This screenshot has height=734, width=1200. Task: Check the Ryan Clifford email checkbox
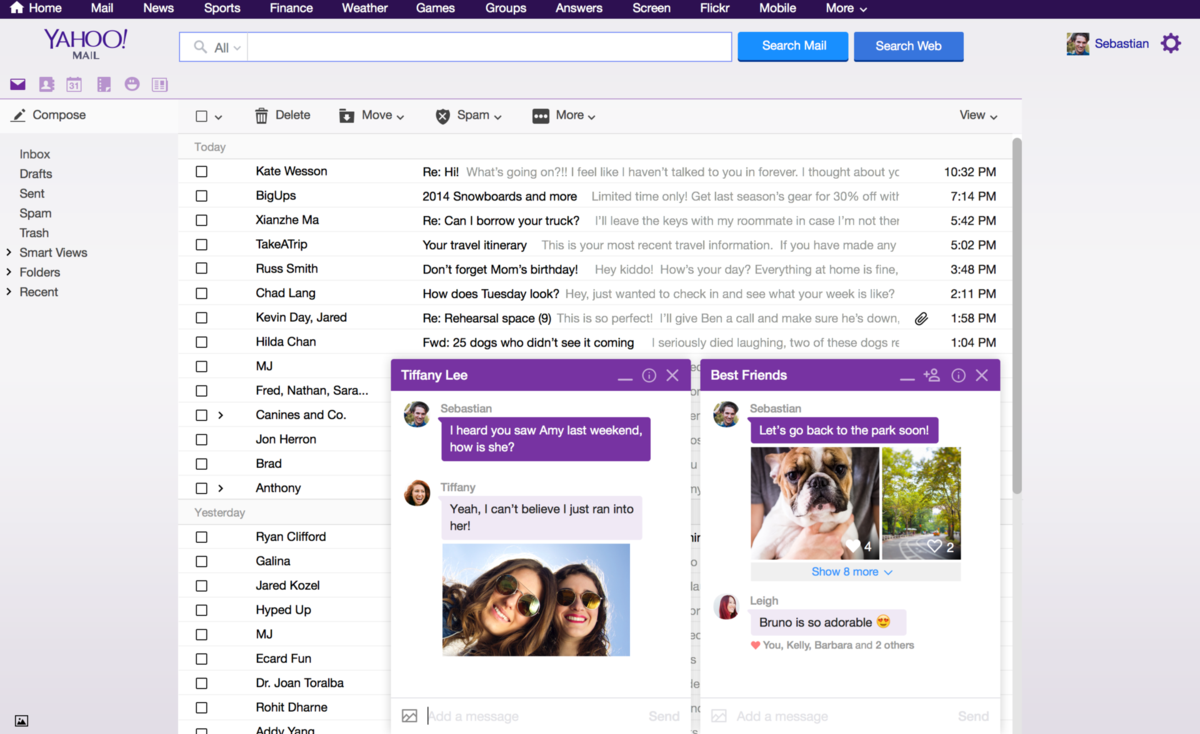pos(202,537)
